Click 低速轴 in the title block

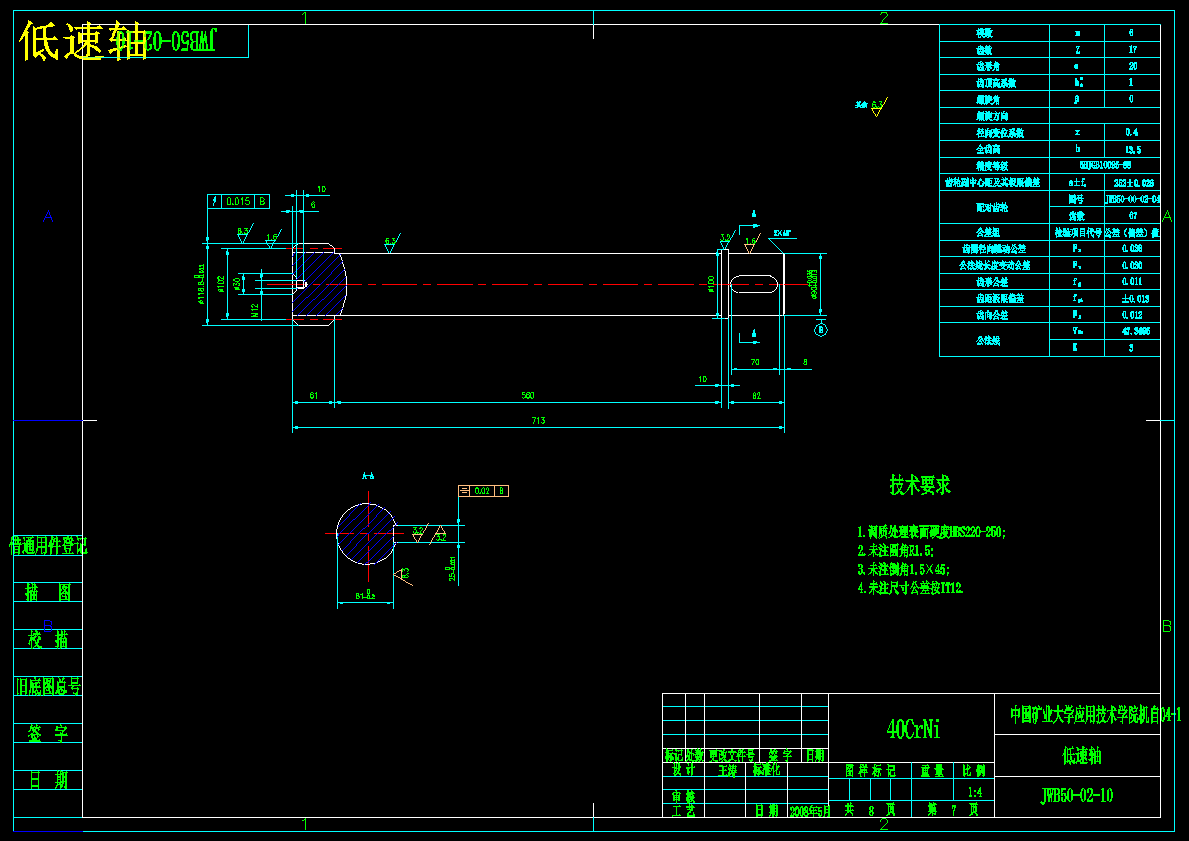pyautogui.click(x=1081, y=755)
